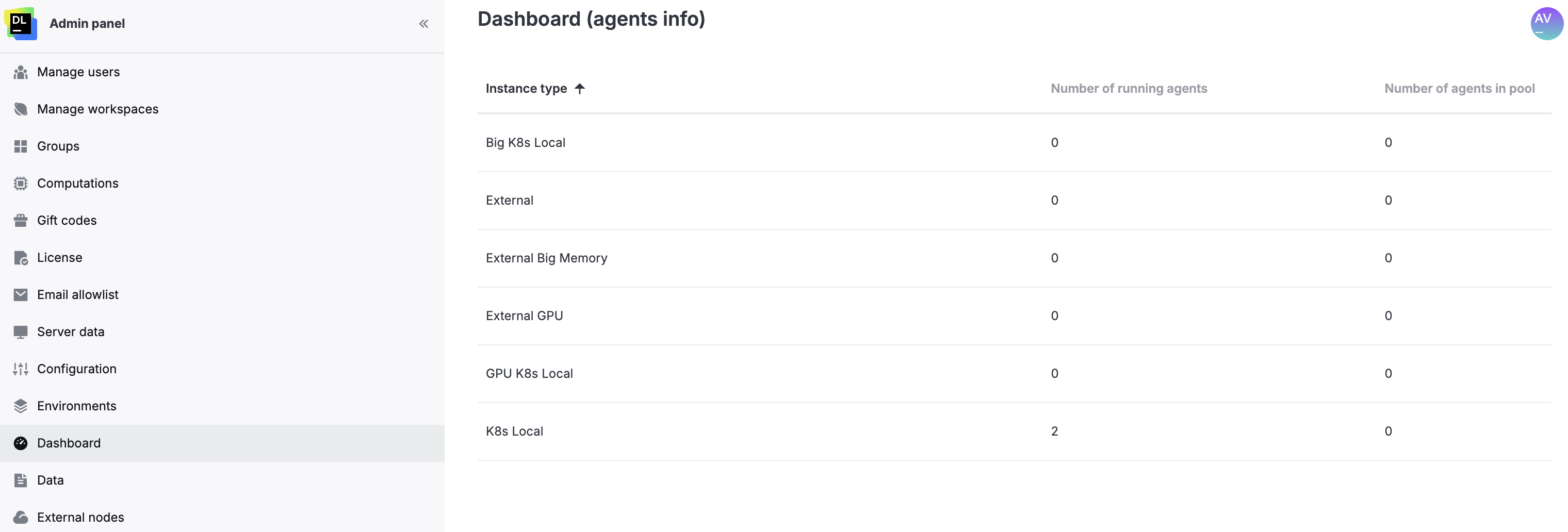Open the Manage workspaces section via its icon
This screenshot has width=1568, height=532.
coord(21,109)
